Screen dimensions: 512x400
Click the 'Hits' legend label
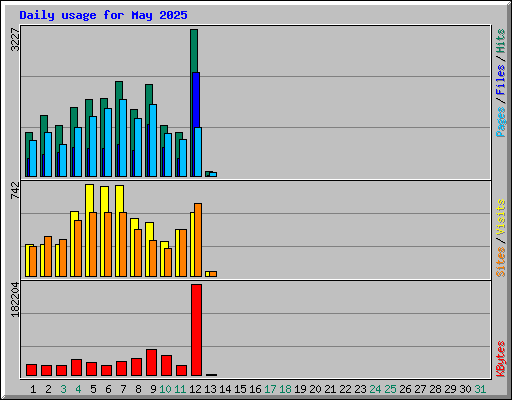coord(501,41)
